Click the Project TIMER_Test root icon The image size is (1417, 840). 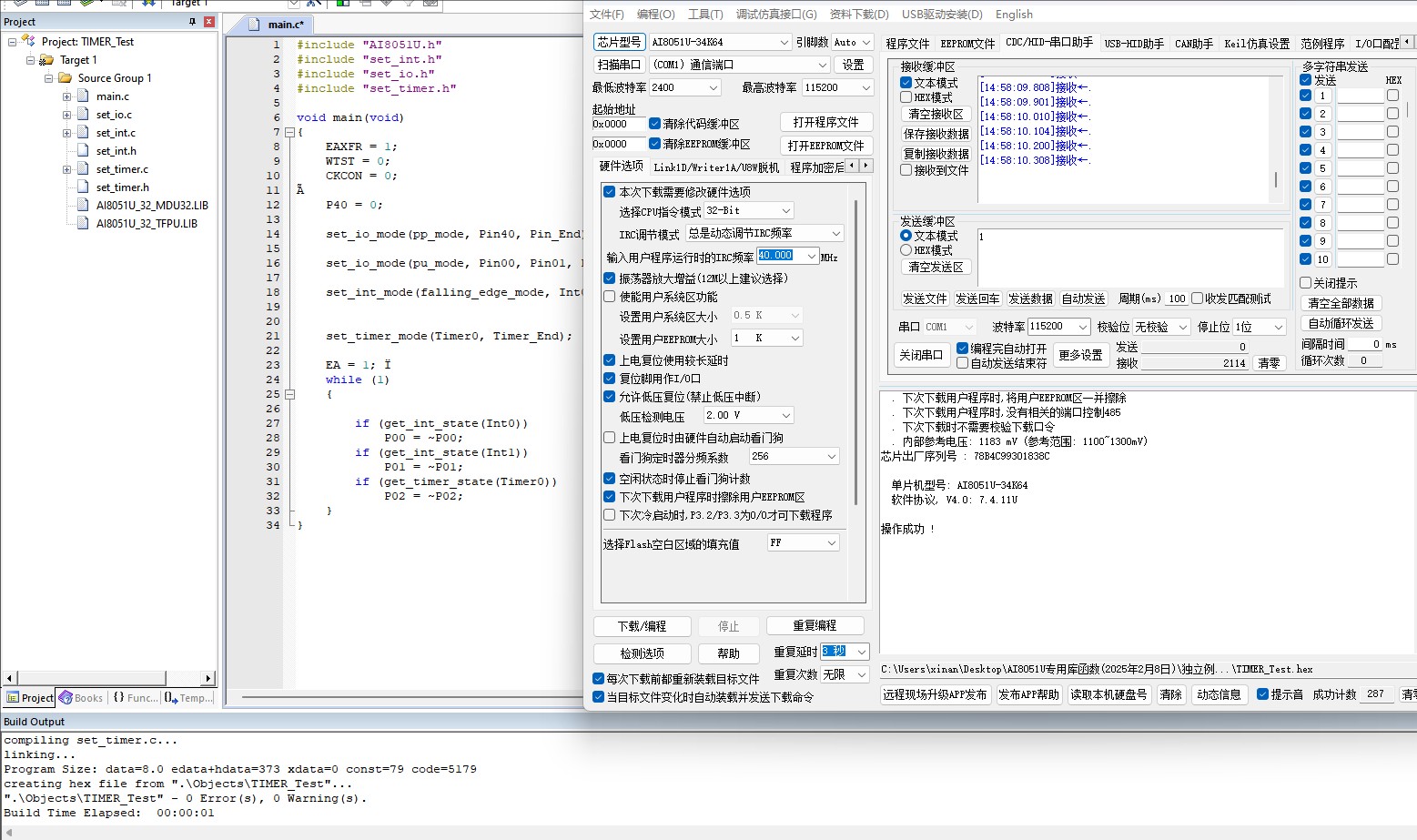tap(27, 42)
